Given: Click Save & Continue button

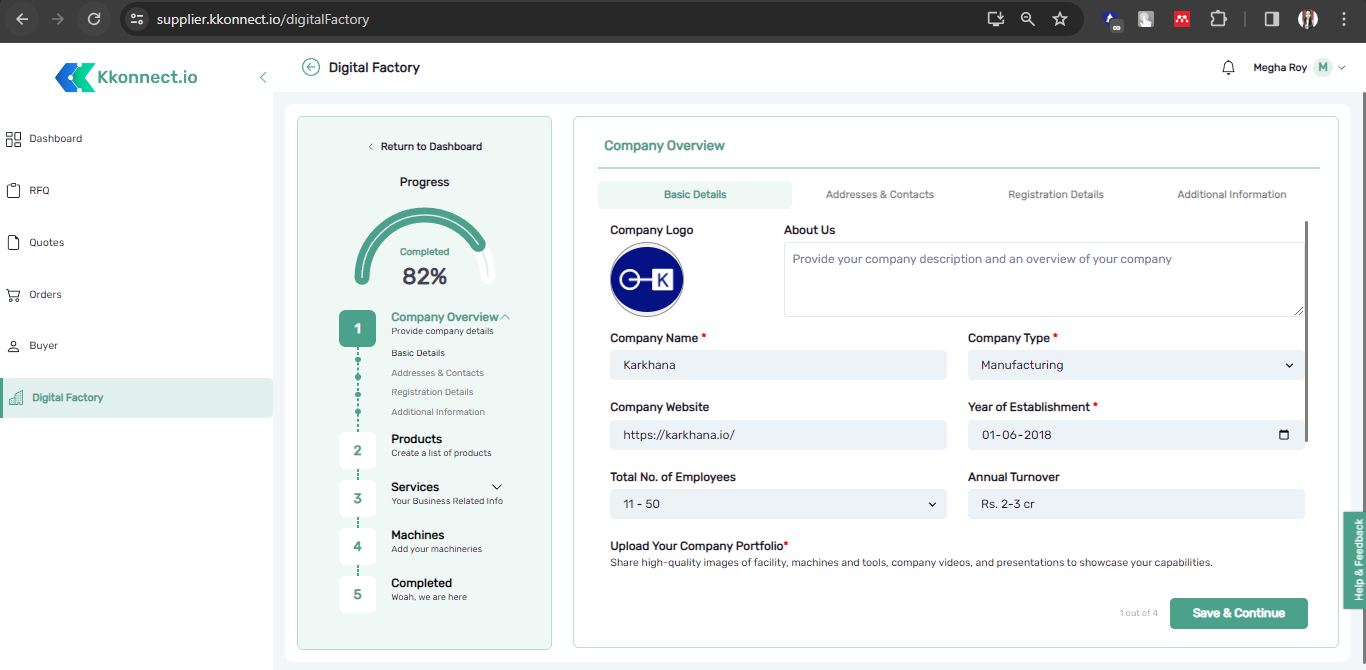Looking at the screenshot, I should [1238, 613].
